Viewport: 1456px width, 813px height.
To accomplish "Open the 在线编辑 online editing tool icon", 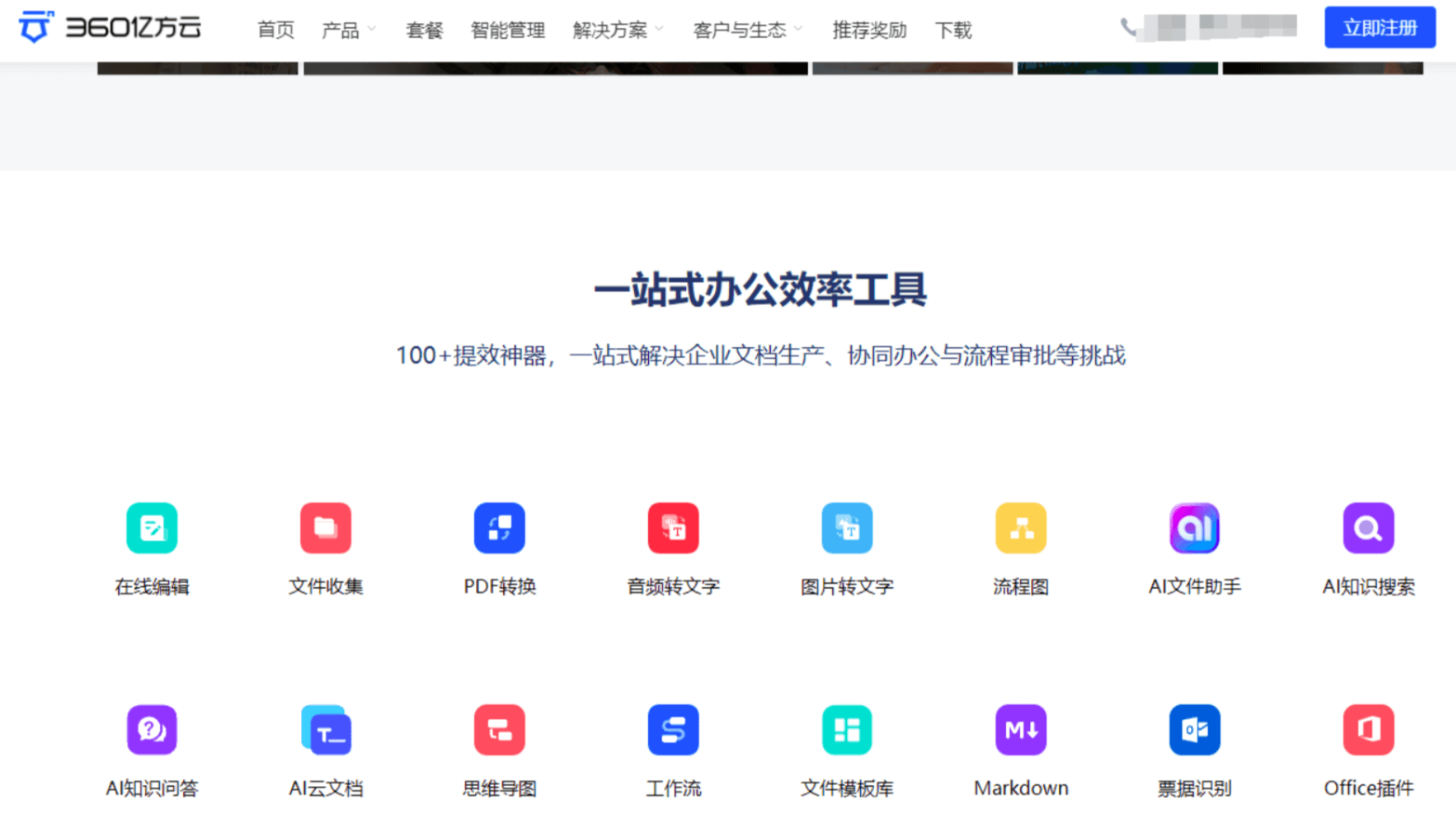I will click(152, 528).
